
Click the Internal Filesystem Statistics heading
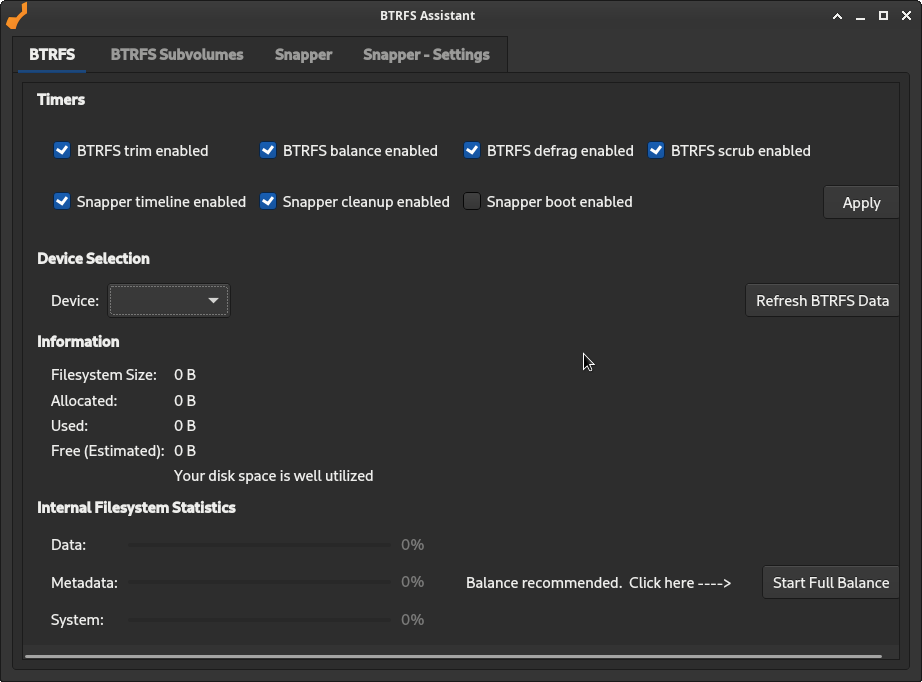(136, 507)
